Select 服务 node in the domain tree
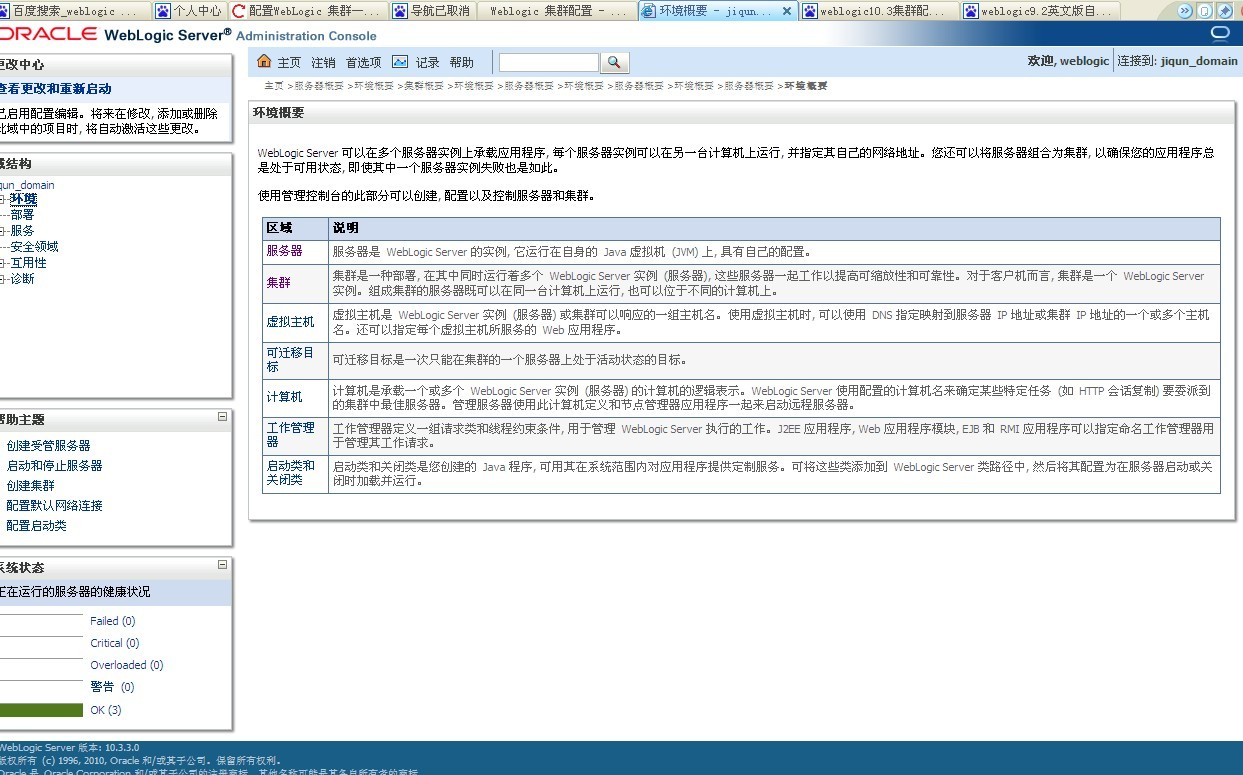 point(22,230)
